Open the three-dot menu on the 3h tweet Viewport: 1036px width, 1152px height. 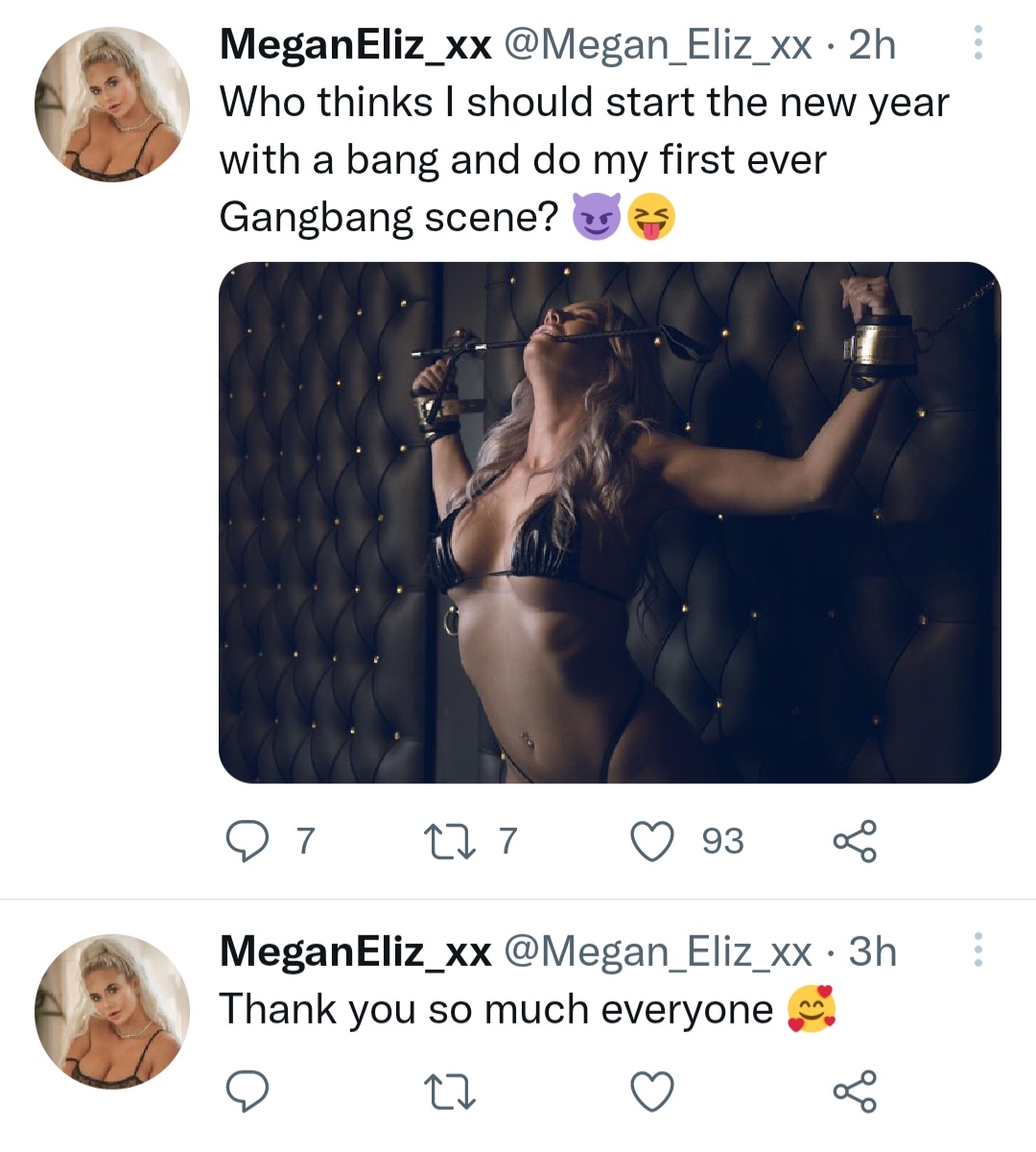click(977, 950)
